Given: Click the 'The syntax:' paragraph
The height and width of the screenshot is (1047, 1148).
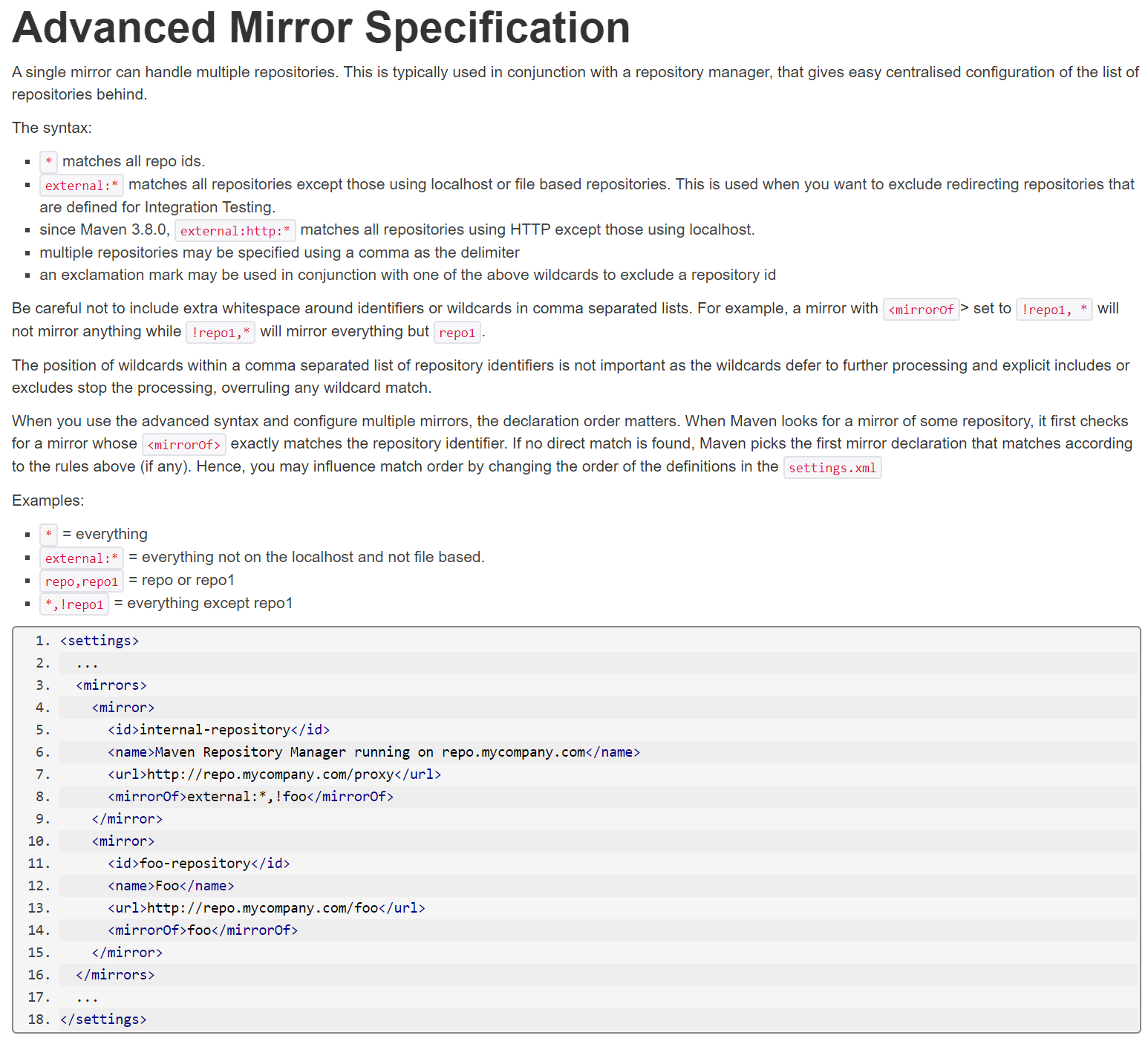Looking at the screenshot, I should [x=52, y=128].
